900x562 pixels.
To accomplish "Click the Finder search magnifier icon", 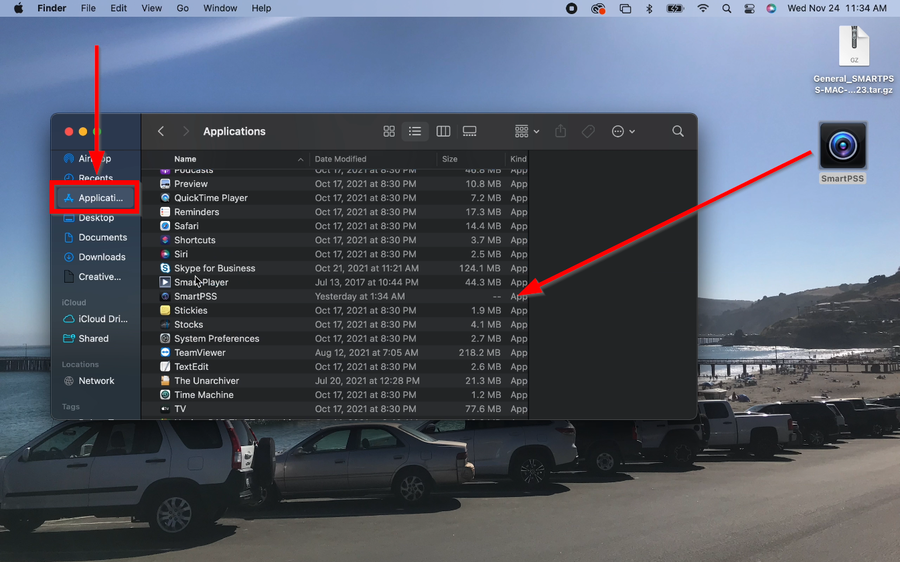I will click(678, 132).
